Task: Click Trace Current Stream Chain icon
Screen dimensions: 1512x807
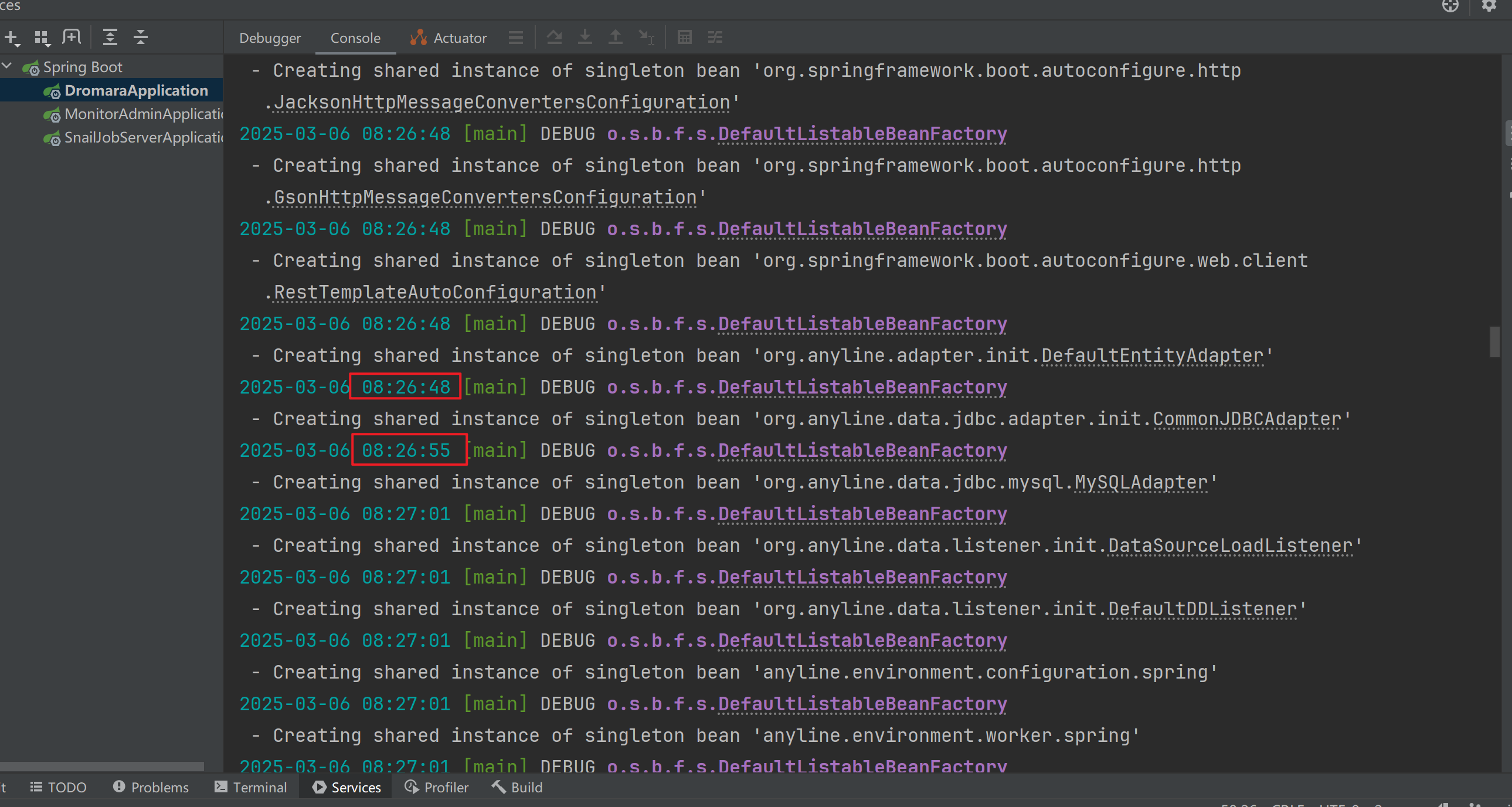Action: pos(715,38)
